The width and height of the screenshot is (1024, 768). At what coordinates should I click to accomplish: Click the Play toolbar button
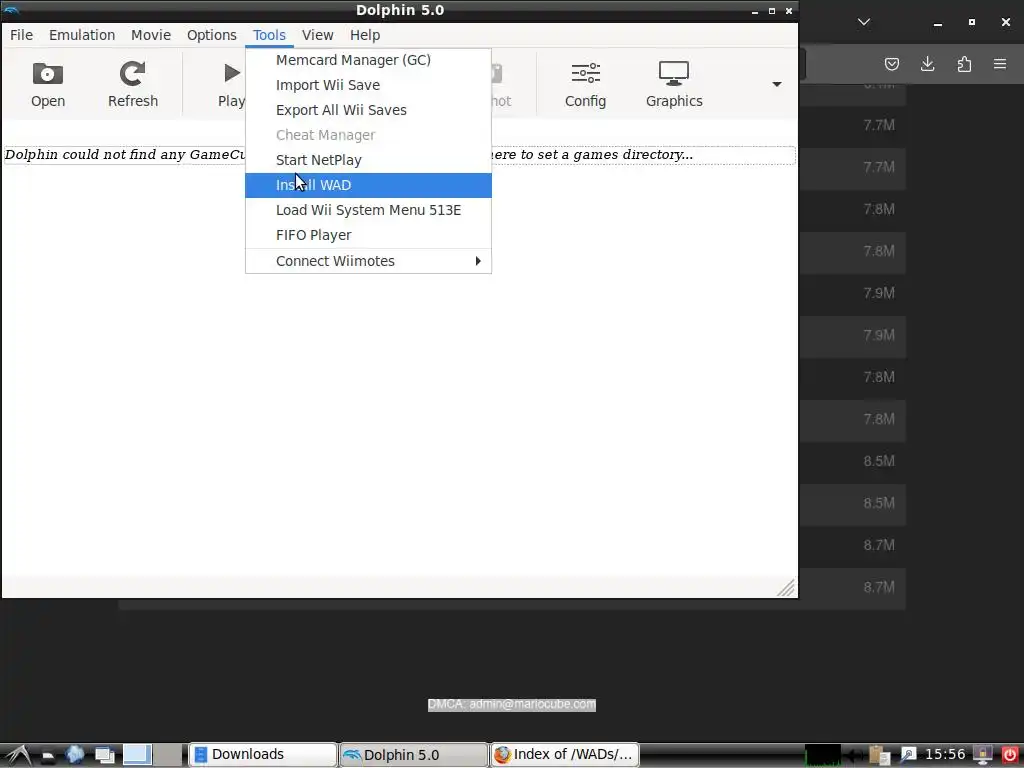(x=230, y=84)
